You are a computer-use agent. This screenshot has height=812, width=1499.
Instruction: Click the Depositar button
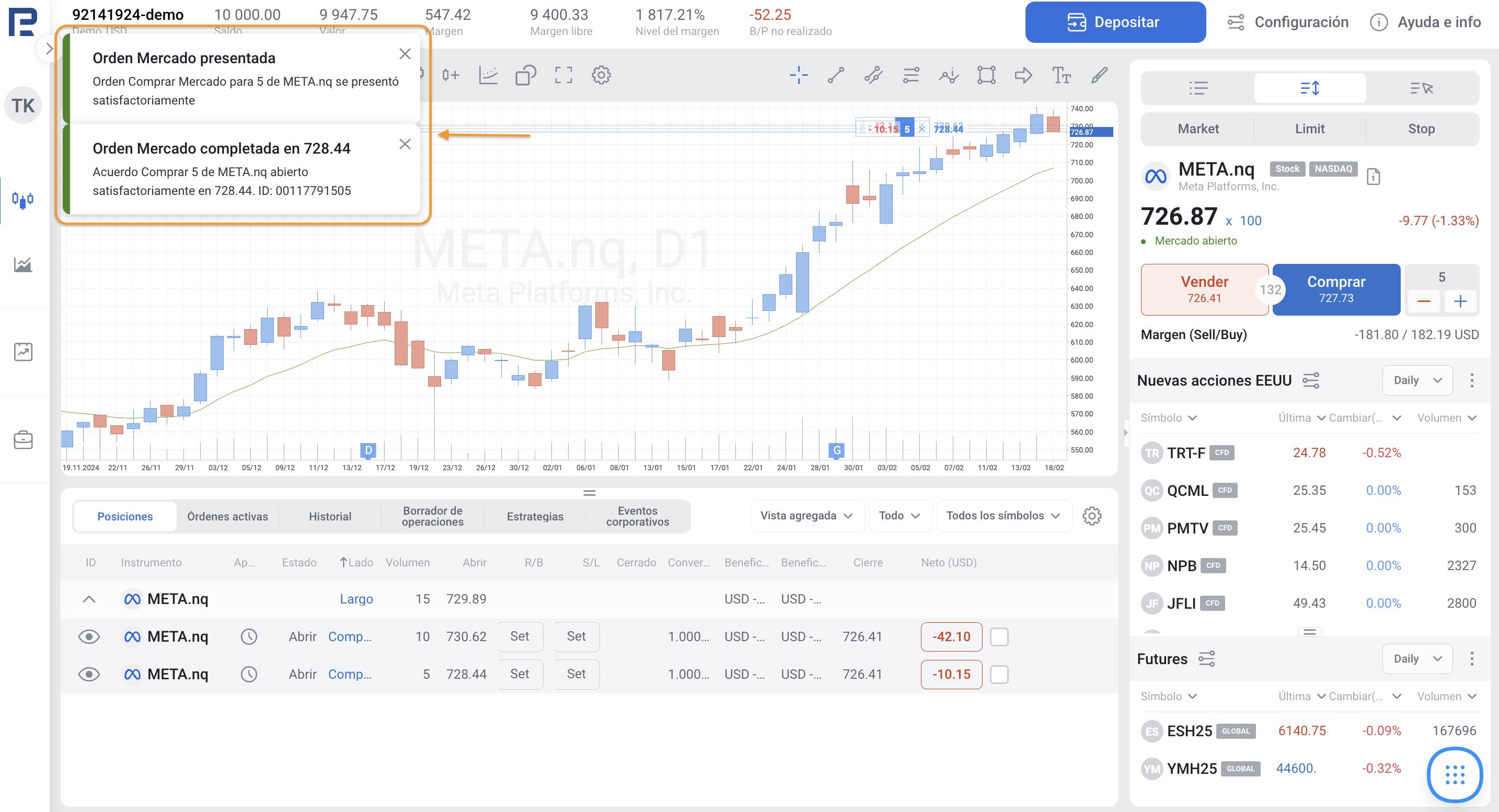(x=1114, y=22)
